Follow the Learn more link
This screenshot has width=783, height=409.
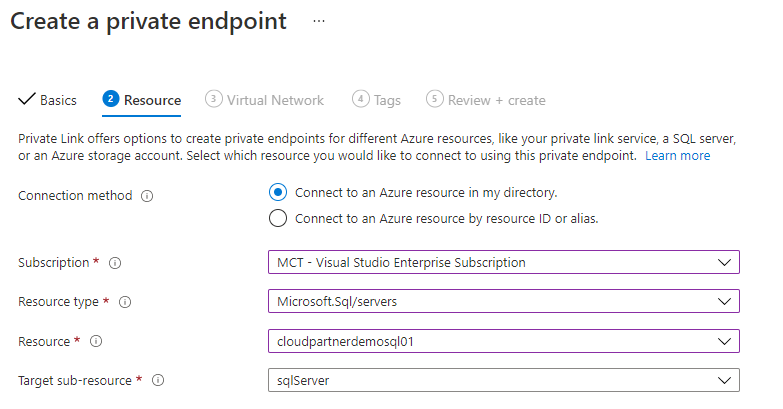(677, 156)
